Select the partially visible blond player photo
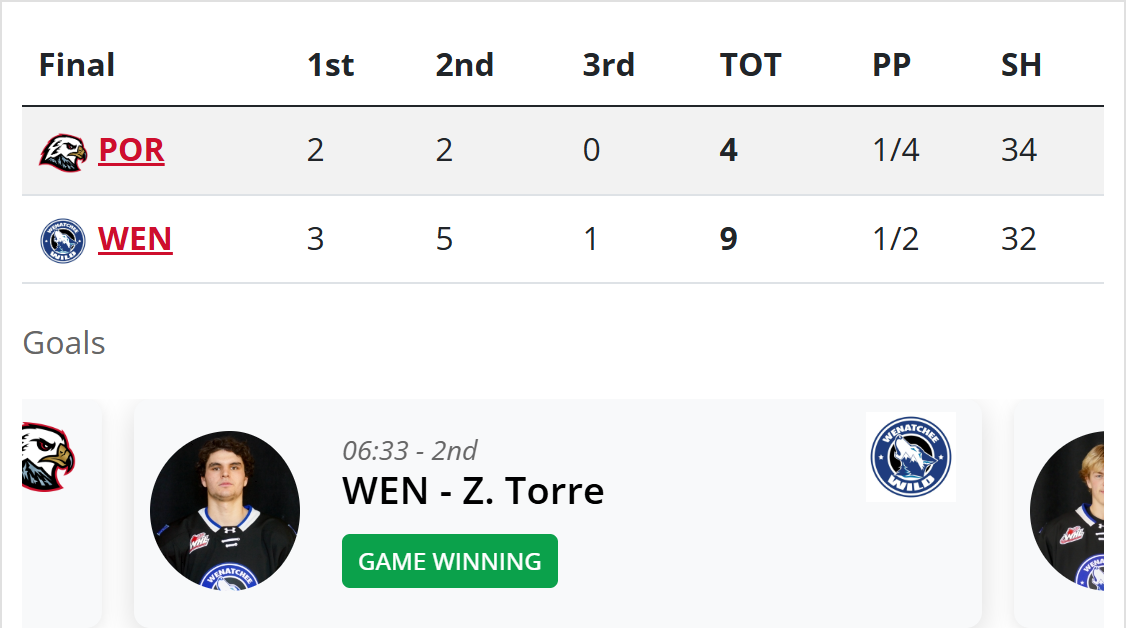1126x628 pixels. (1068, 510)
